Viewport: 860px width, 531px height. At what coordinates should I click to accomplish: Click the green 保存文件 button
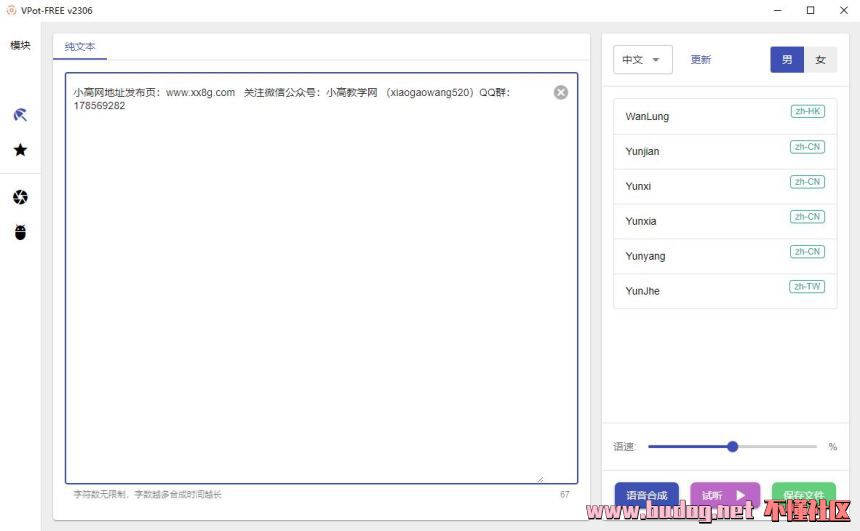(x=803, y=495)
